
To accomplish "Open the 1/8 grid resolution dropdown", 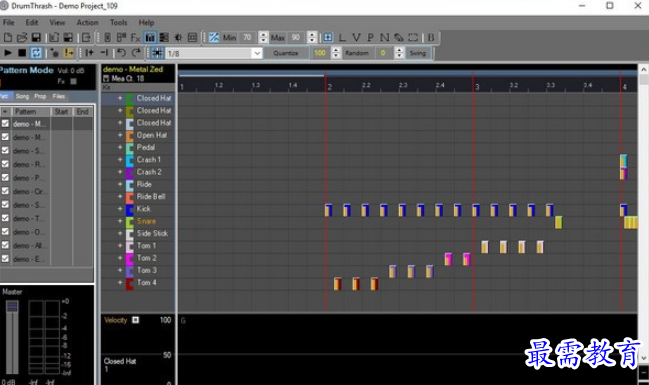I will click(x=257, y=53).
